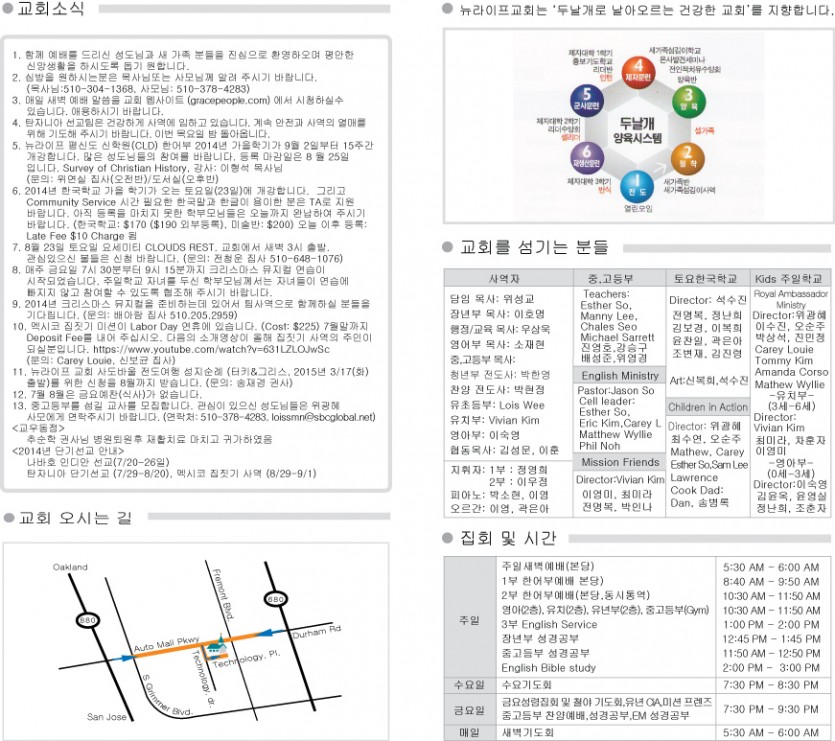Open the youtube.com/watch video URL
Viewport: 835px width, 741px height.
point(211,349)
